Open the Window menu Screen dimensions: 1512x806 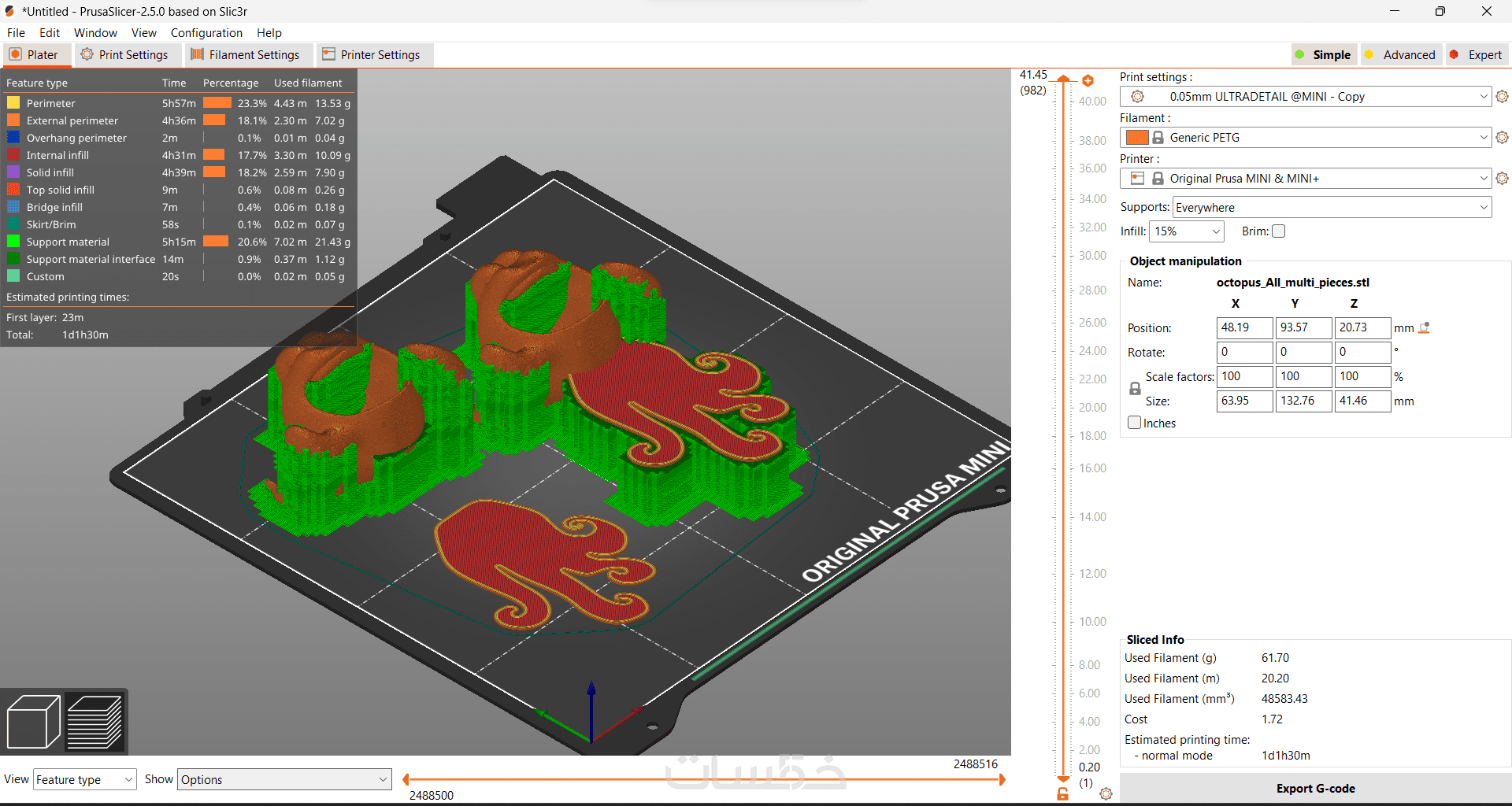click(x=95, y=33)
